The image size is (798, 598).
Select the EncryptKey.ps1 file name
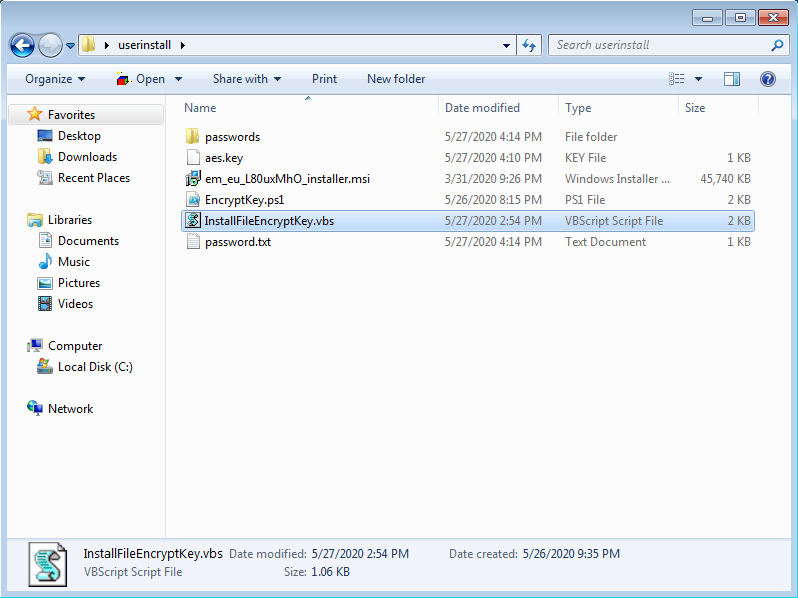[245, 200]
